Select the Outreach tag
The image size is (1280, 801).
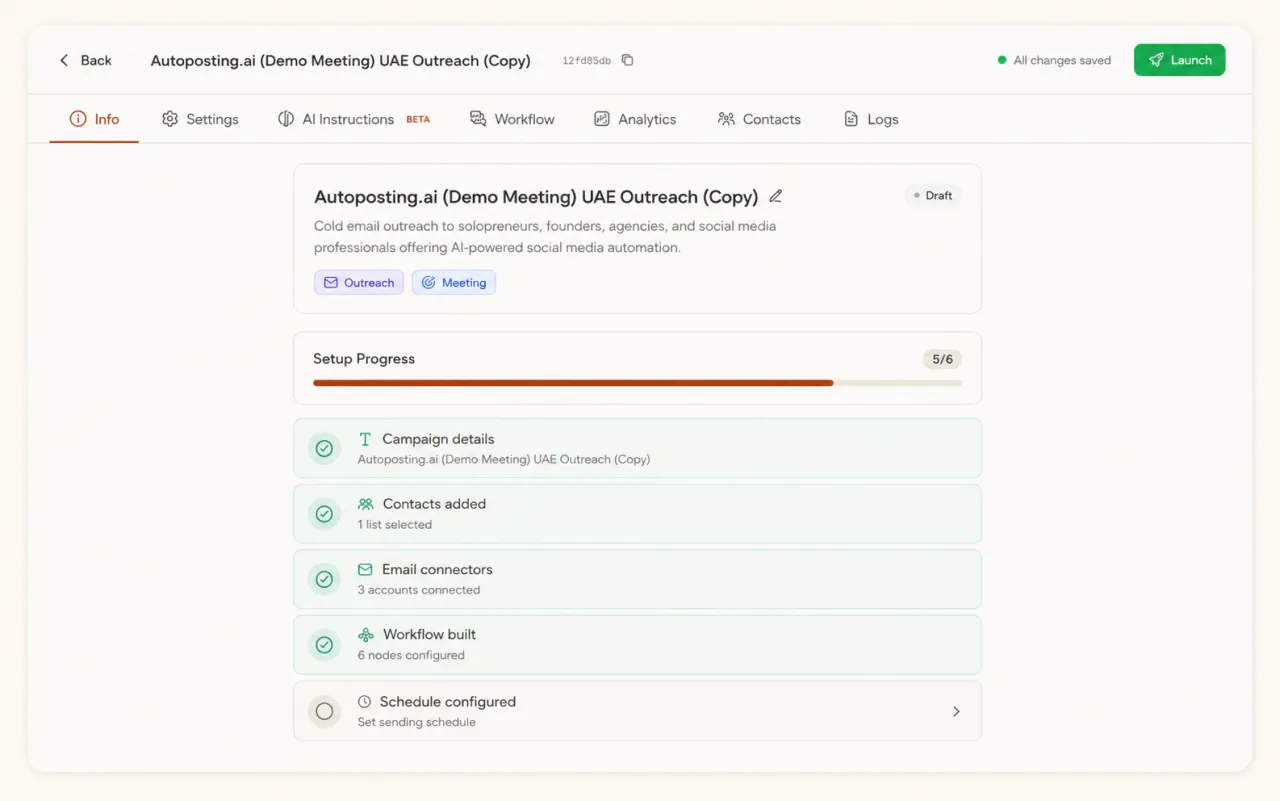tap(359, 283)
